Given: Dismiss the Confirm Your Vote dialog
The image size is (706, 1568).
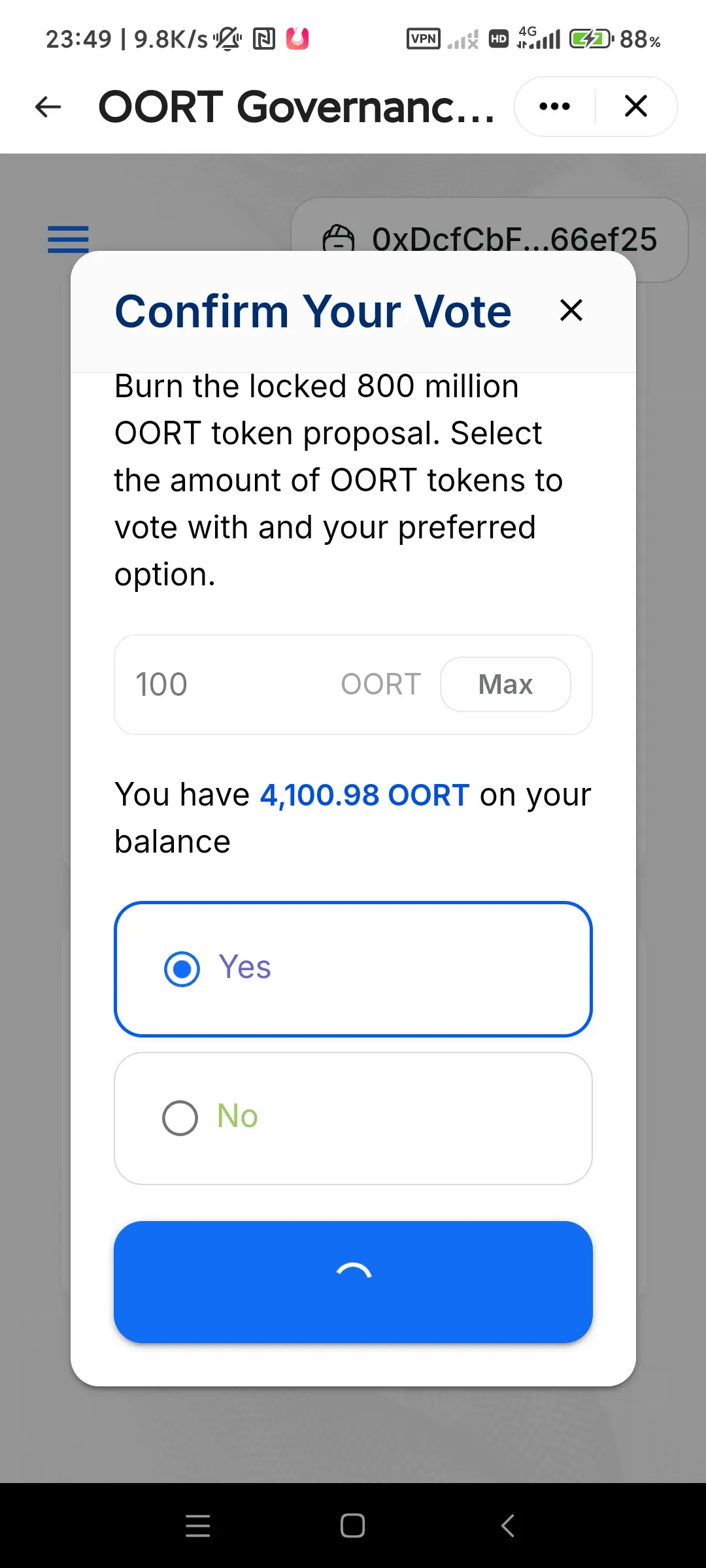Looking at the screenshot, I should coord(571,310).
